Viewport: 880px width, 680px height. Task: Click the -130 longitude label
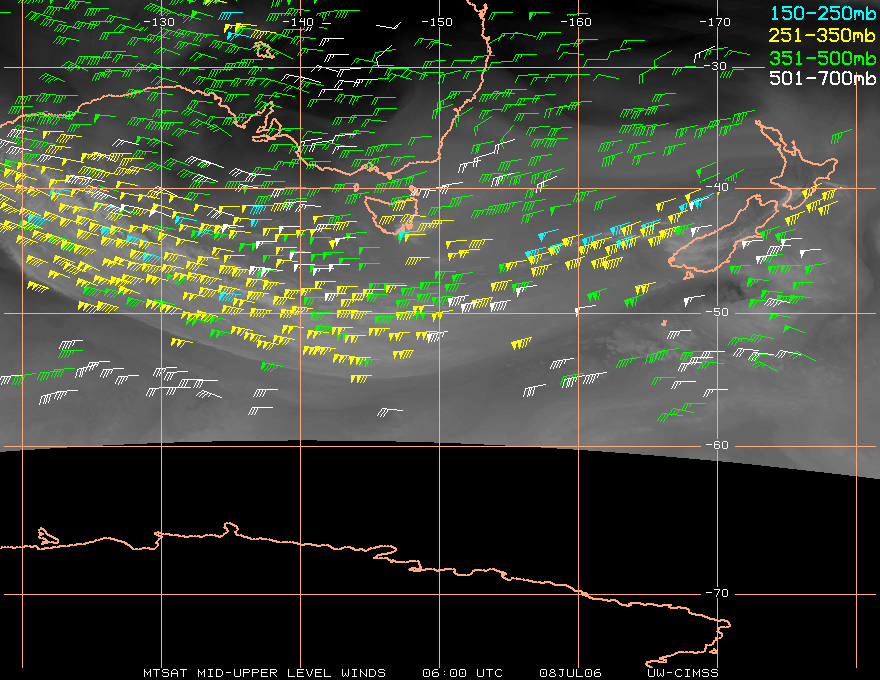(x=159, y=22)
